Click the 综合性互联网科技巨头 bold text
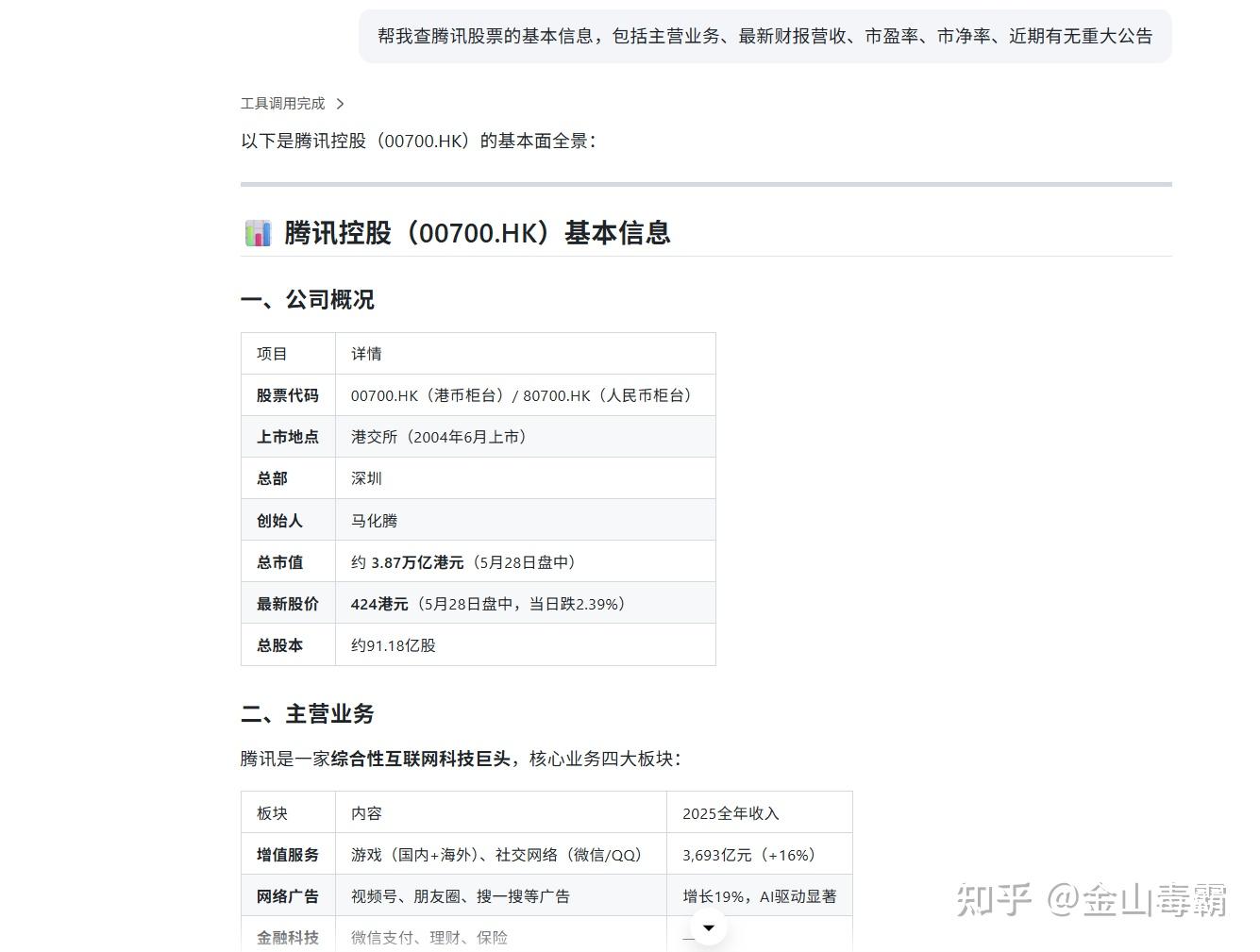The height and width of the screenshot is (952, 1260). pos(421,759)
